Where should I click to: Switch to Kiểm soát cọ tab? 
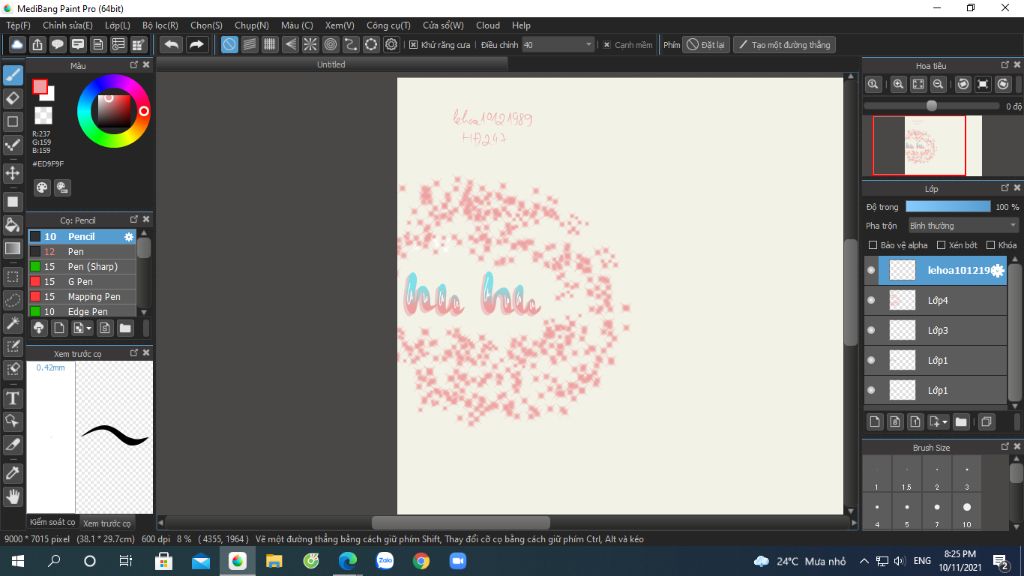[x=52, y=522]
